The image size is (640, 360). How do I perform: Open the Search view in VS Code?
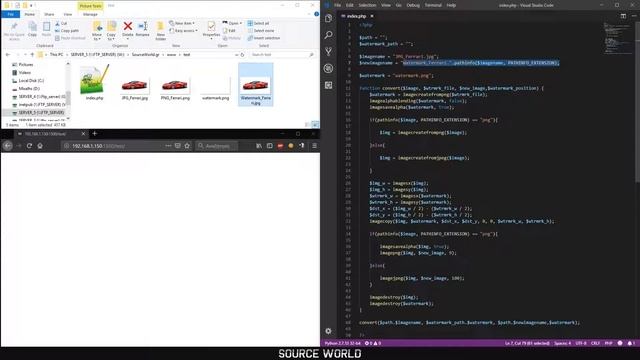pyautogui.click(x=329, y=35)
